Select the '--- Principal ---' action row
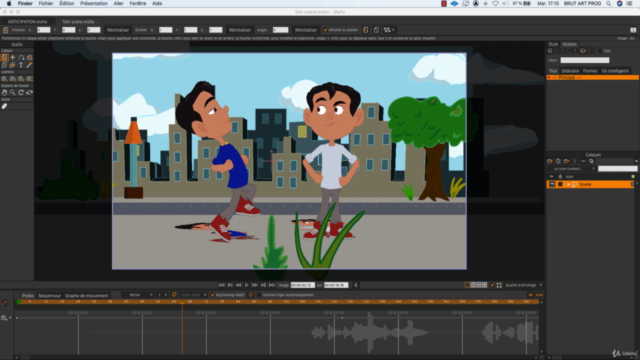The height and width of the screenshot is (360, 640). click(592, 77)
